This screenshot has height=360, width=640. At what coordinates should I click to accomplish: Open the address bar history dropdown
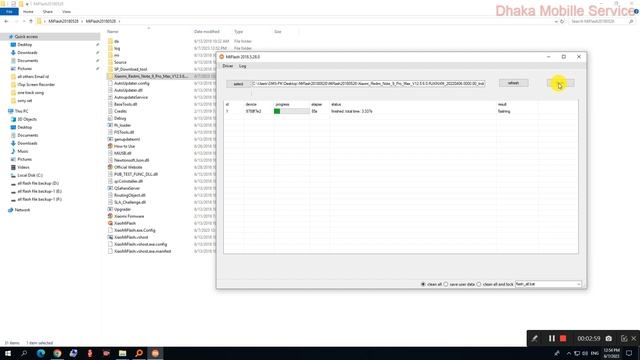[x=556, y=21]
